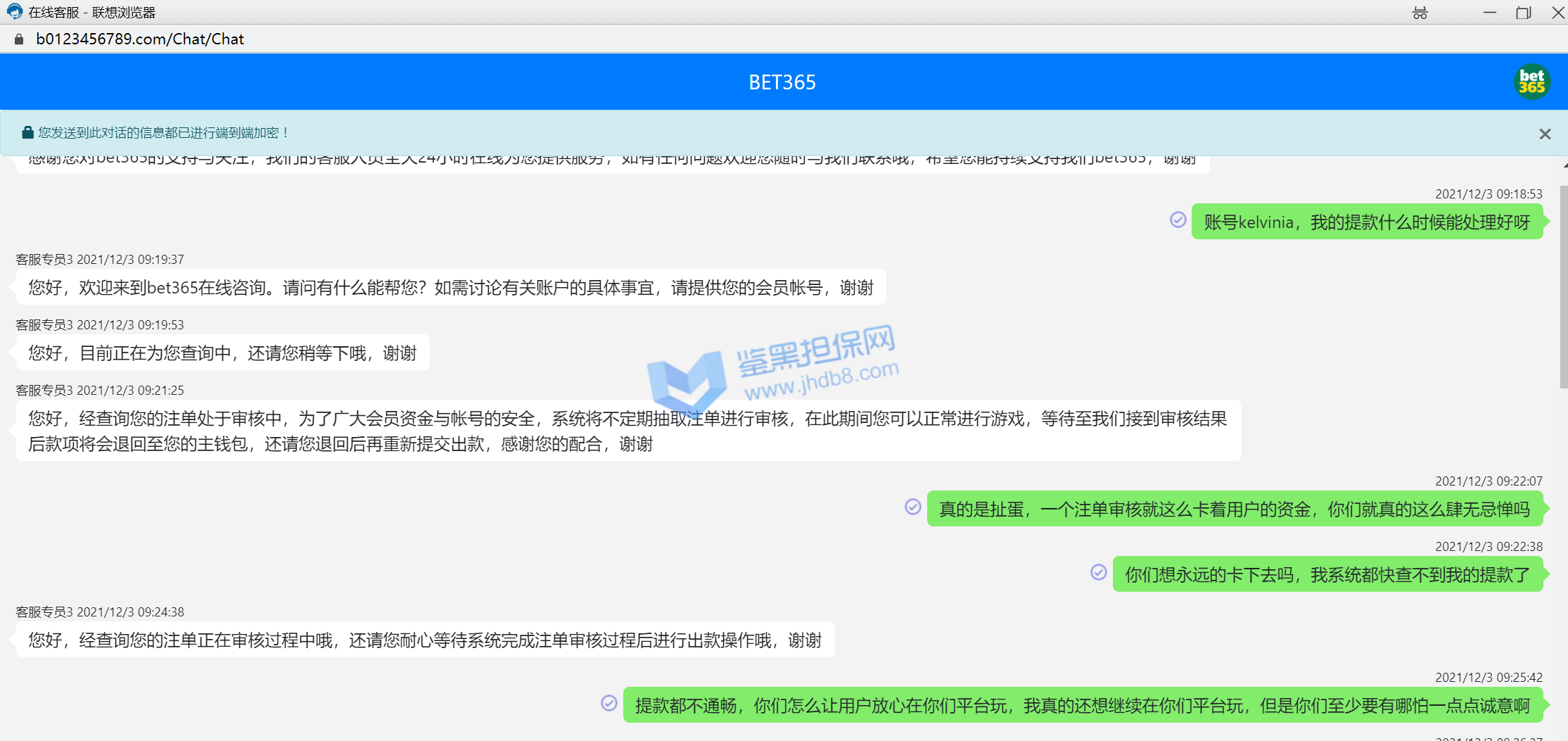Click the bet365 round logo icon
The height and width of the screenshot is (741, 1568).
click(x=1531, y=82)
